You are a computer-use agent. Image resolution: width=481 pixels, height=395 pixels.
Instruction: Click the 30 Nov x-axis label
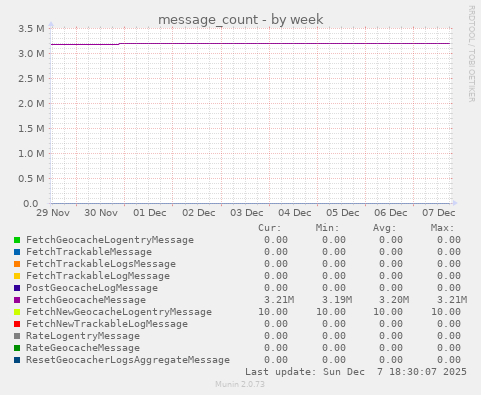[x=101, y=213]
